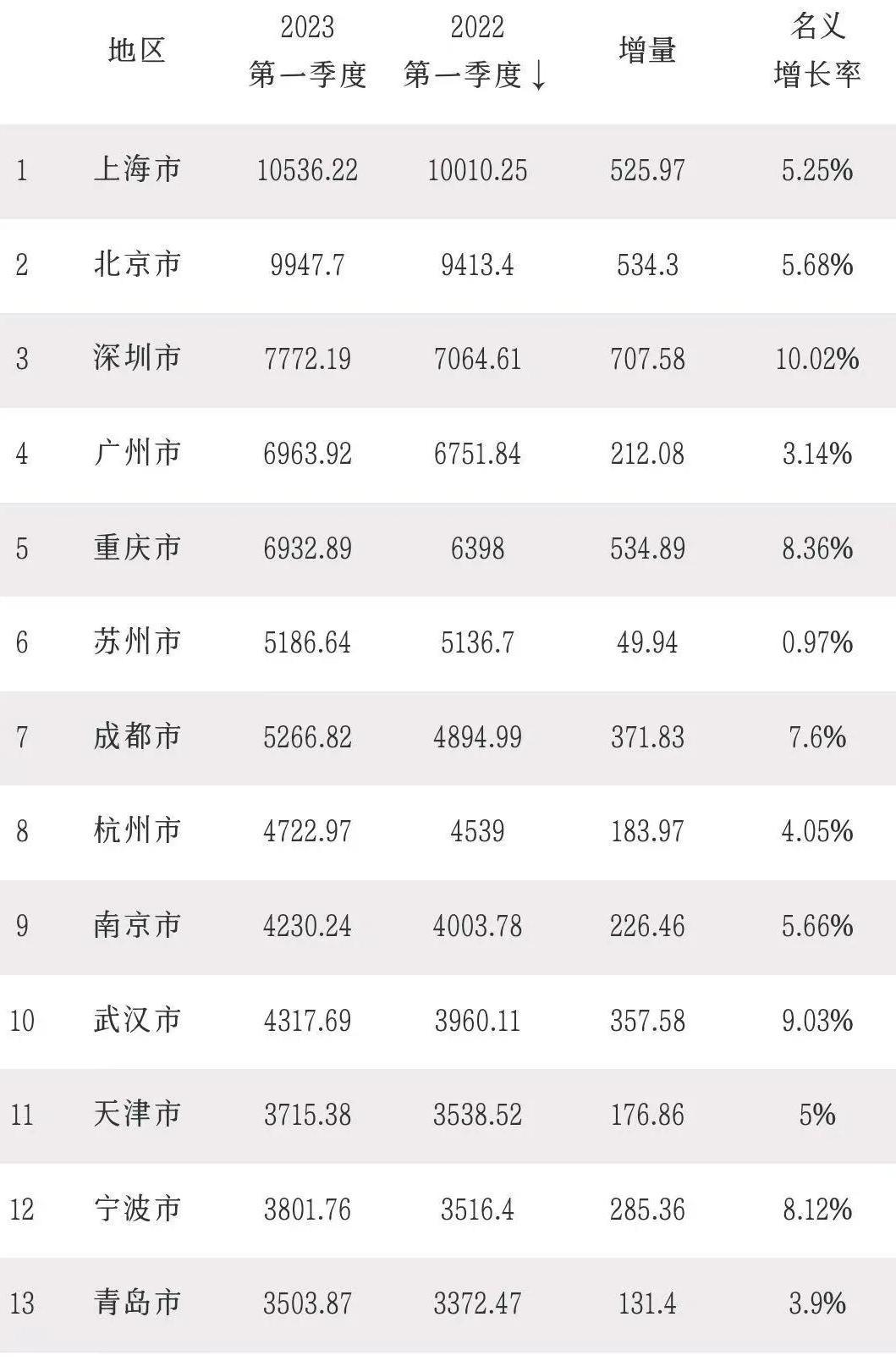This screenshot has width=896, height=1372.
Task: Click the 地区 column header
Action: (x=136, y=50)
